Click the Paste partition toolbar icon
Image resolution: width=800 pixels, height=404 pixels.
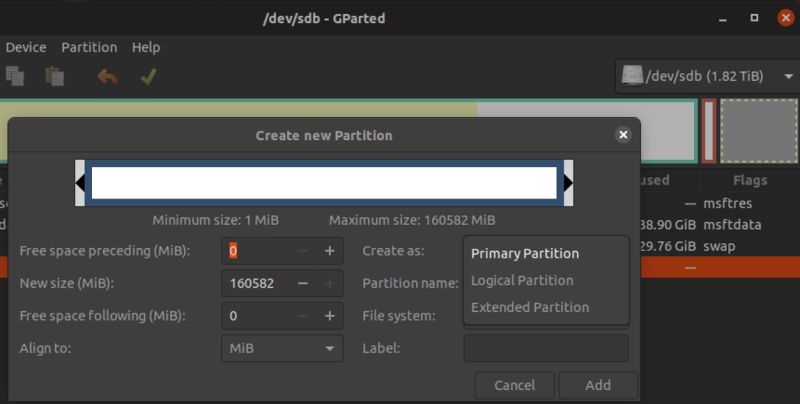pyautogui.click(x=55, y=77)
